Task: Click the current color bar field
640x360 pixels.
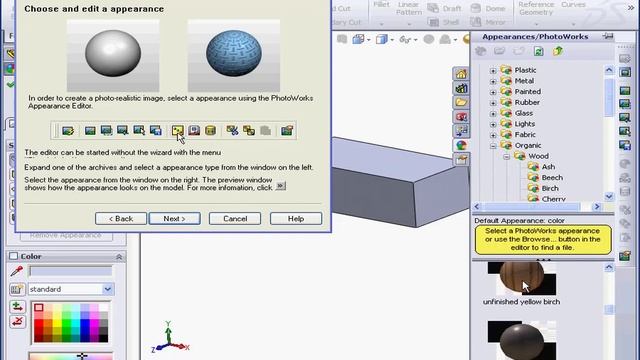Action: pyautogui.click(x=71, y=271)
